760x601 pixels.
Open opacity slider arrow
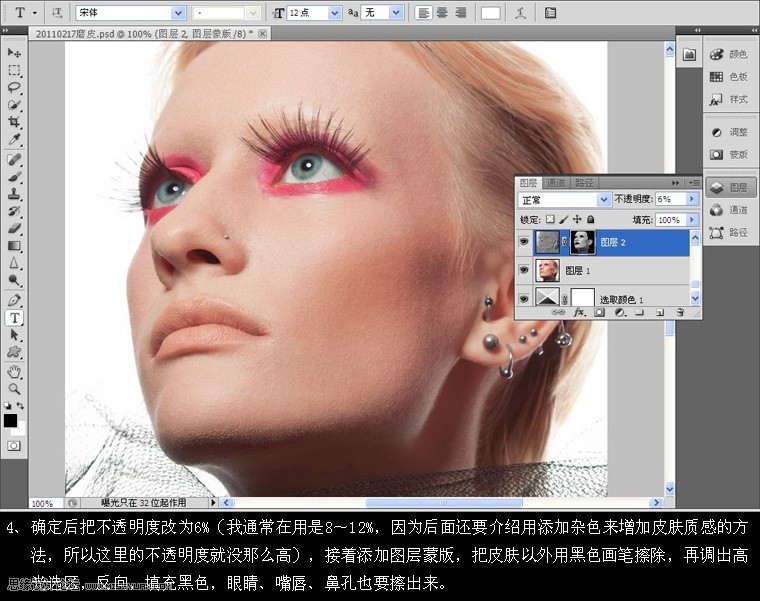point(692,199)
